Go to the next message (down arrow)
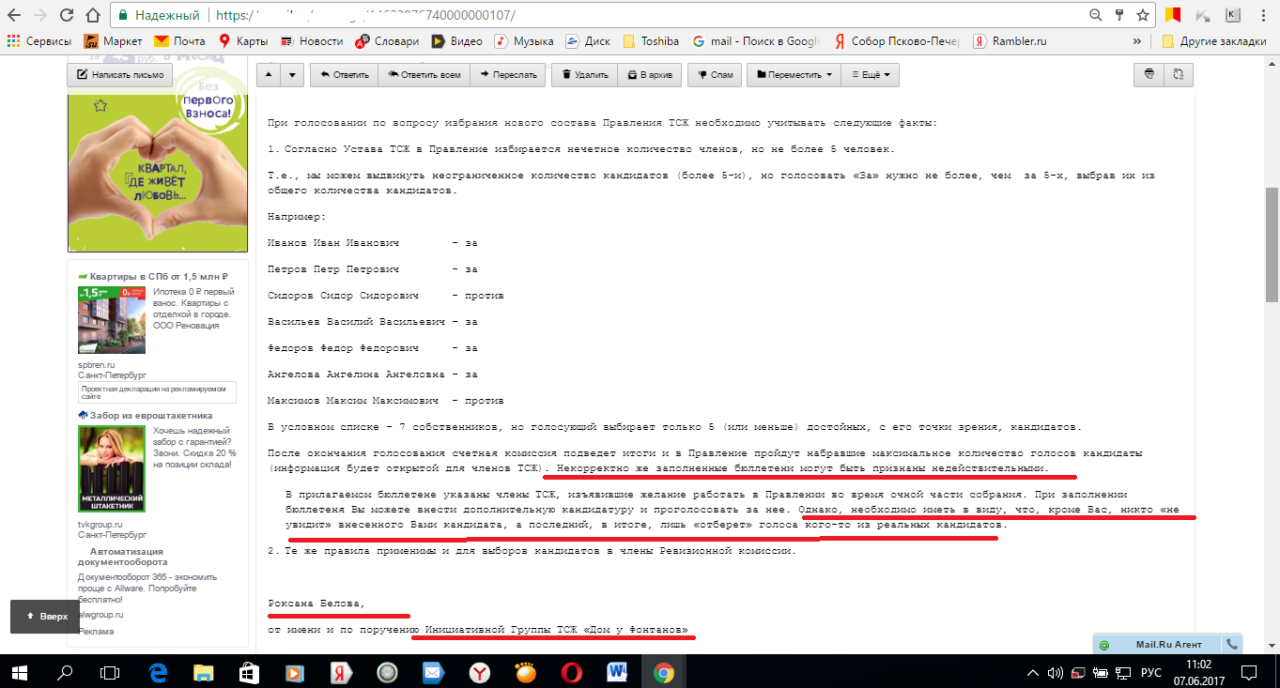The height and width of the screenshot is (688, 1280). tap(292, 75)
